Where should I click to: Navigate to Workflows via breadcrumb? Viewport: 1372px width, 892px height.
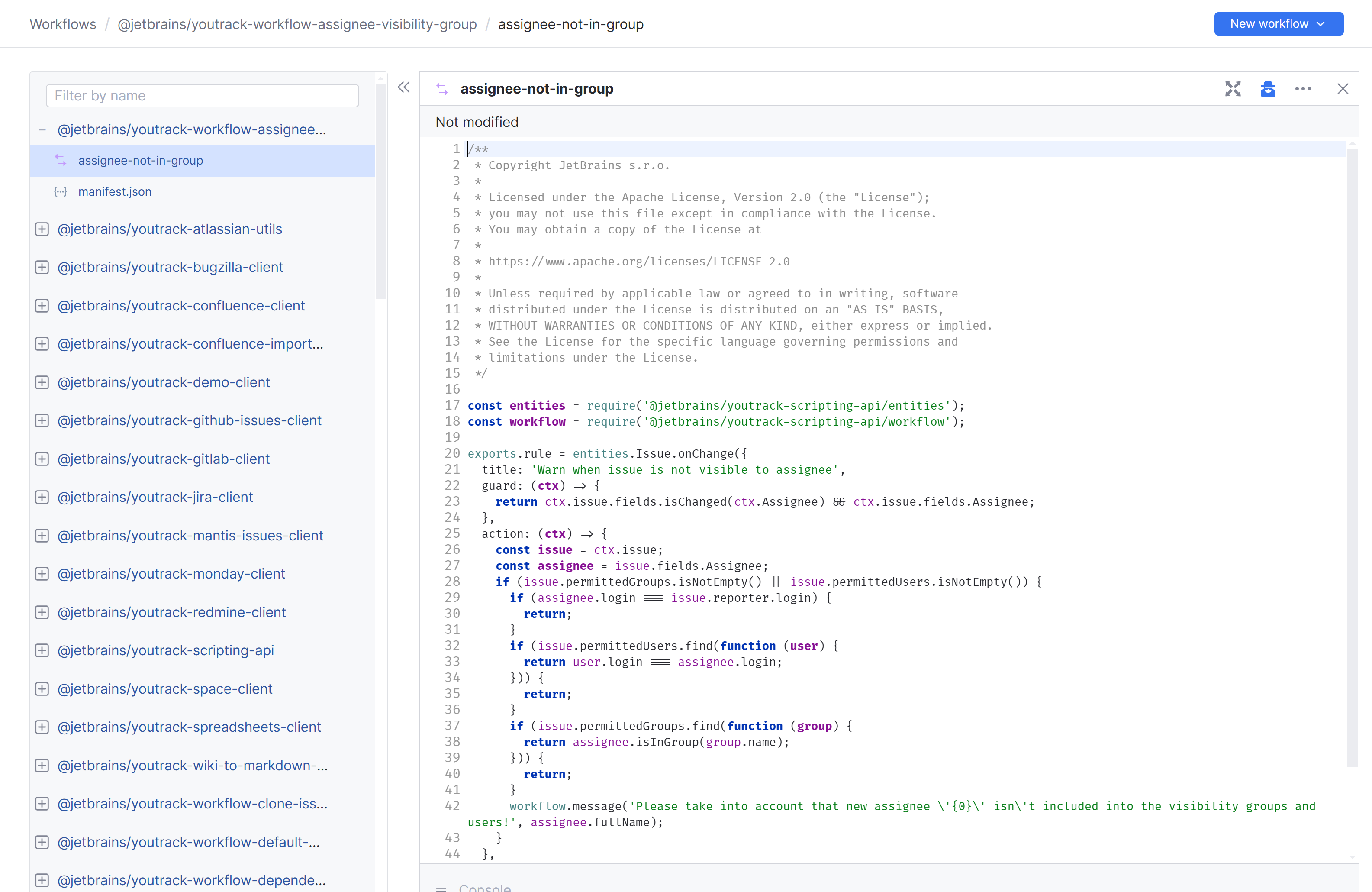pos(62,24)
